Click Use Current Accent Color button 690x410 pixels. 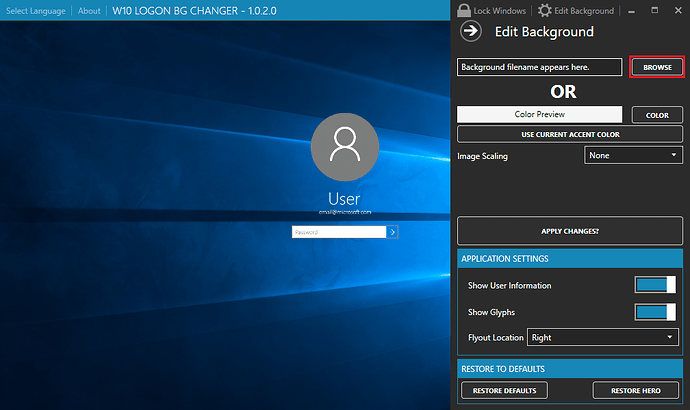pyautogui.click(x=569, y=134)
